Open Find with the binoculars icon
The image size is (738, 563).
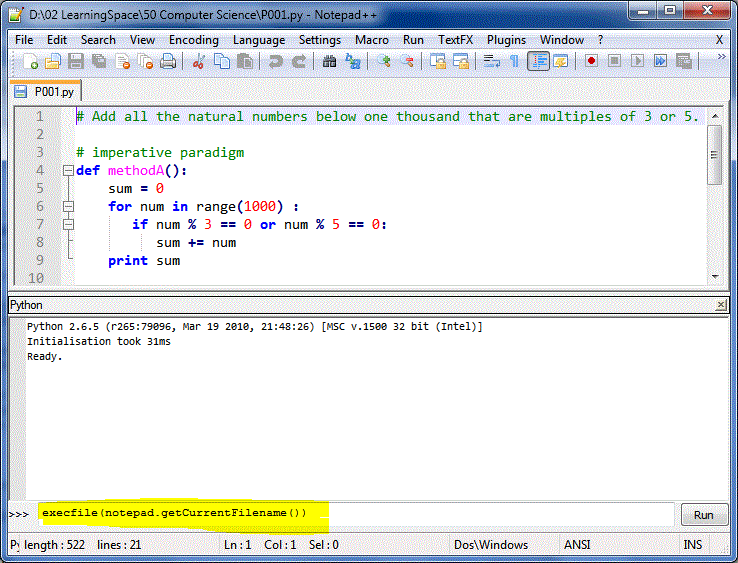[x=329, y=62]
